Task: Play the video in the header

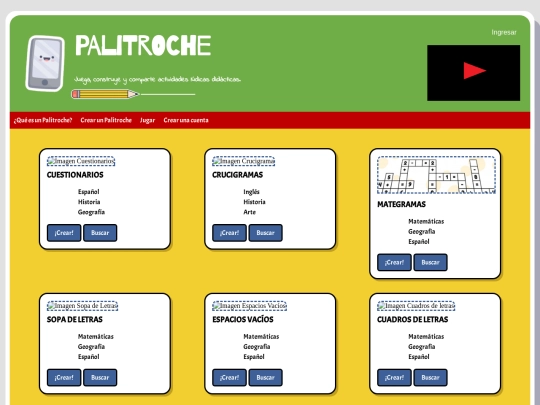Action: [x=474, y=73]
